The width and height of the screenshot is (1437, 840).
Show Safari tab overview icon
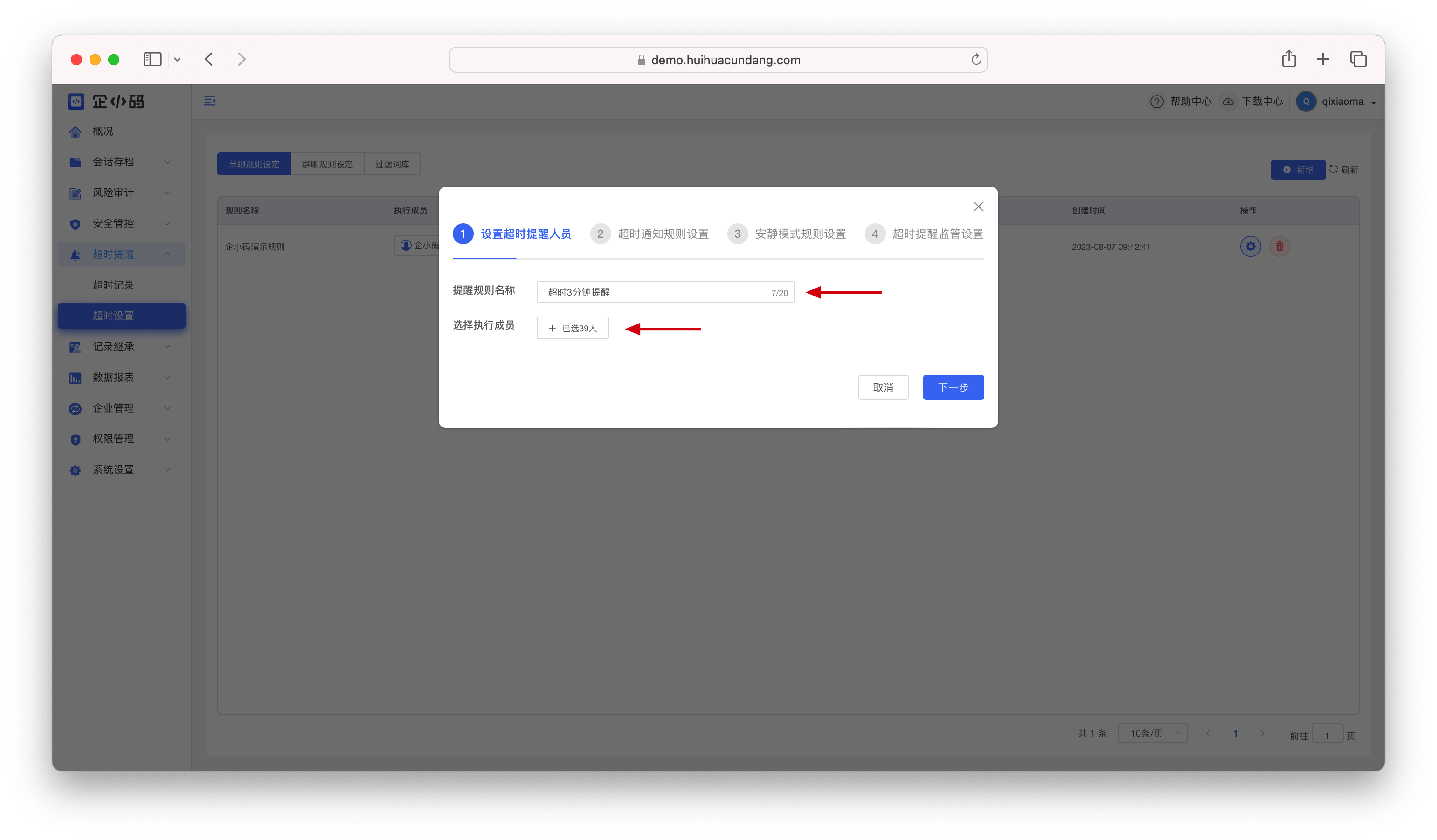[x=1358, y=59]
